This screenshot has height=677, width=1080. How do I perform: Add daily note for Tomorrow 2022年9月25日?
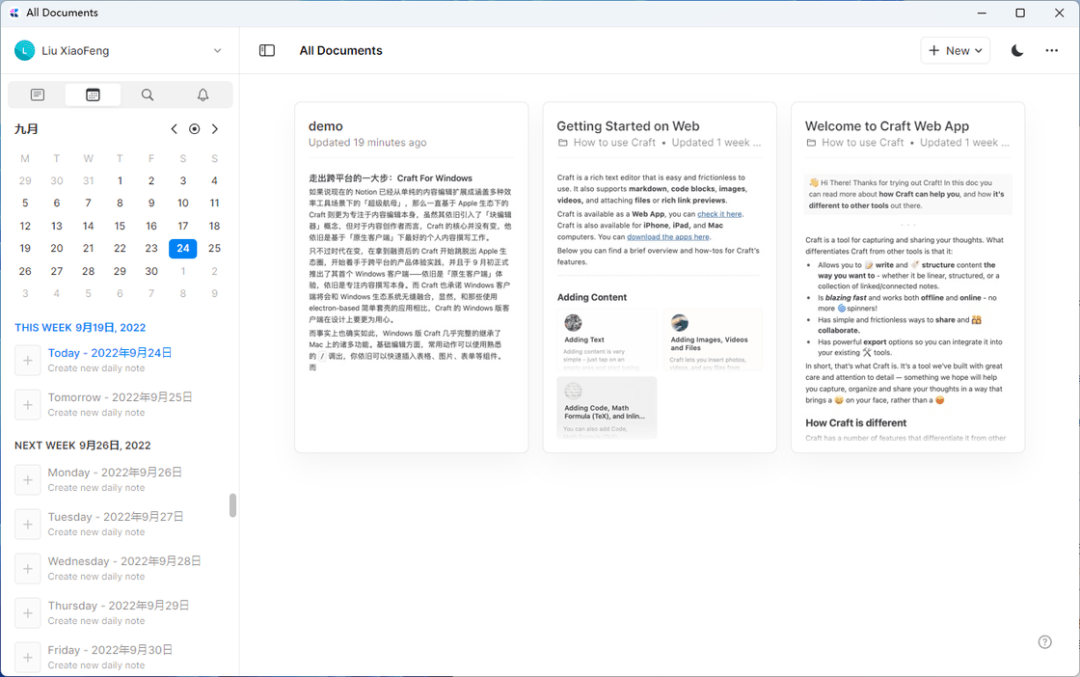coord(28,404)
